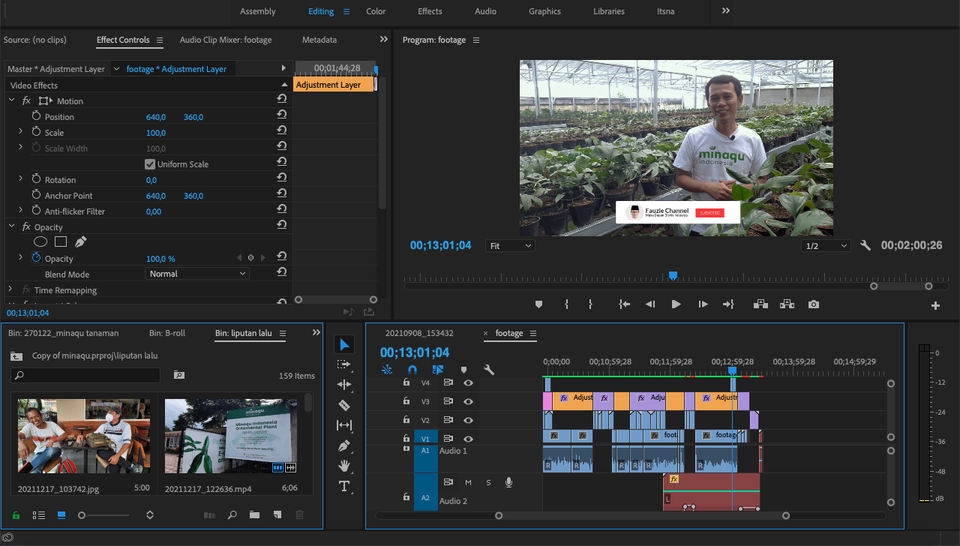Go to In point in Program monitor
960x546 pixels.
coord(624,304)
